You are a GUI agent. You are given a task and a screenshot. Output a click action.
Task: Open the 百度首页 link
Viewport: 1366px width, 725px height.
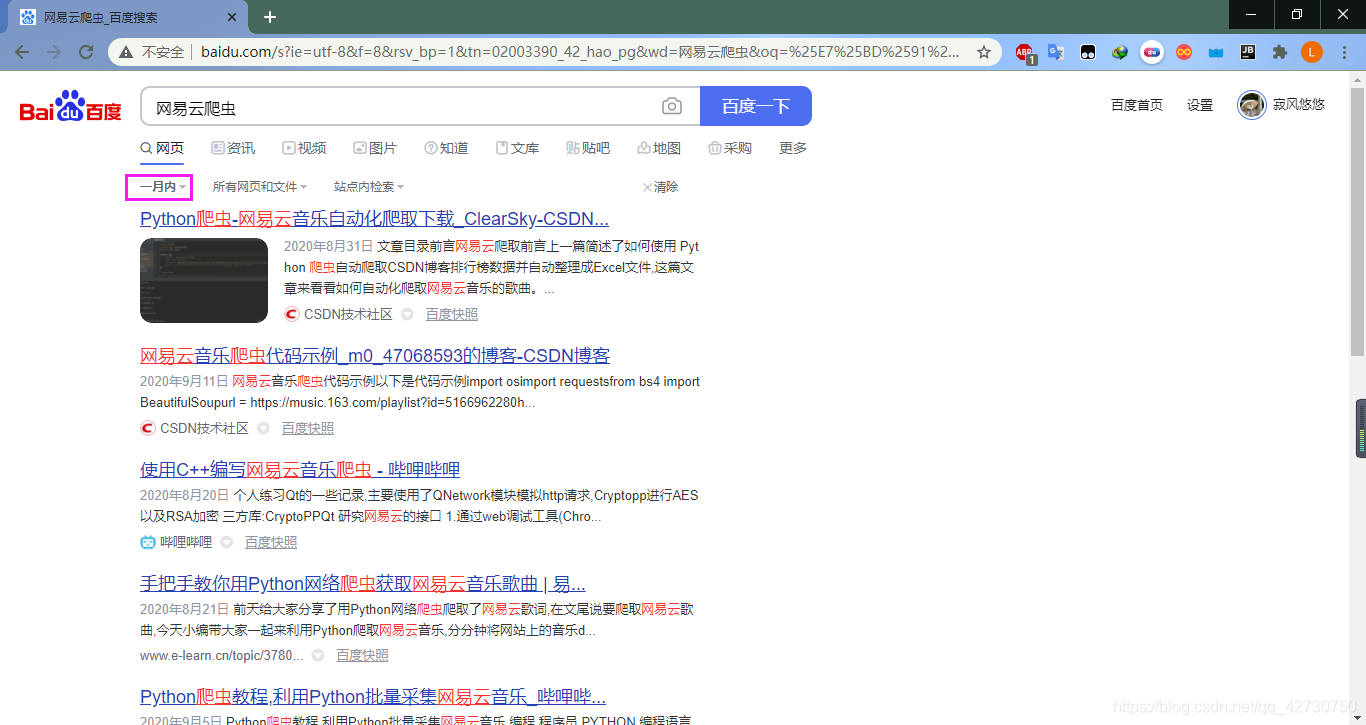1137,105
